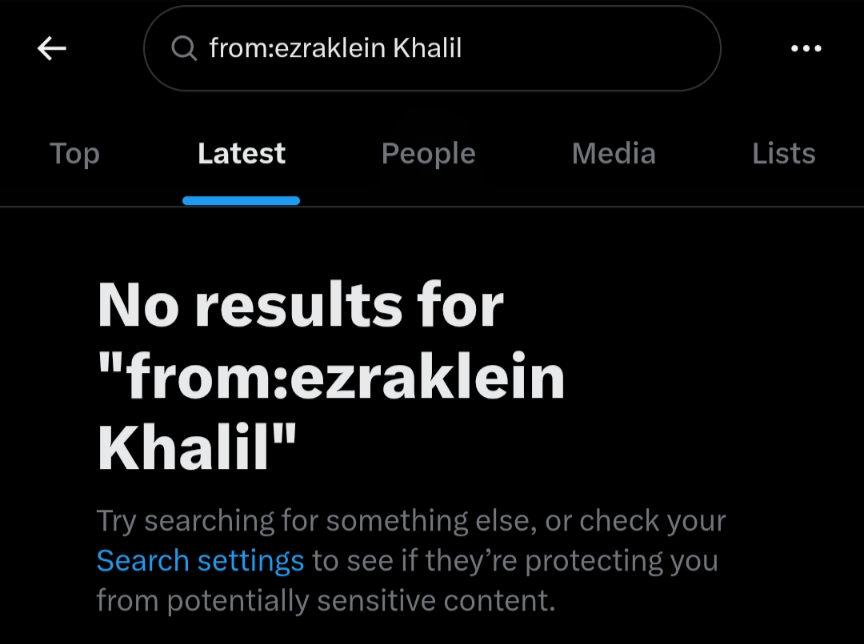Select the Latest tab
Image resolution: width=864 pixels, height=644 pixels.
click(x=241, y=153)
